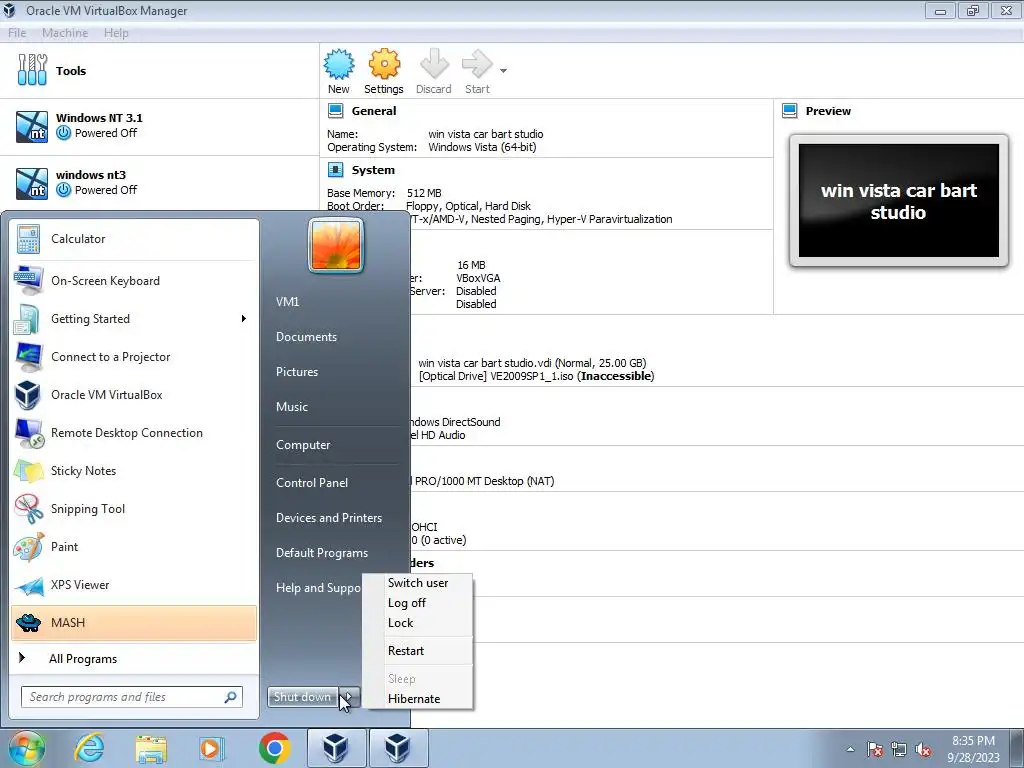Expand Getting Started submenu arrow
The width and height of the screenshot is (1024, 768).
click(244, 319)
